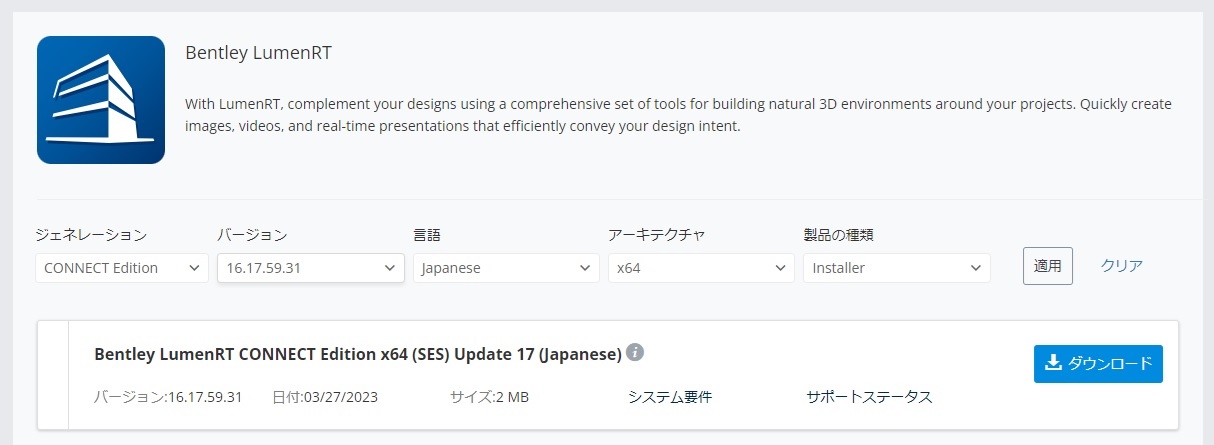
Task: Expand the アーキテクチャ dropdown showing x64
Action: tap(701, 268)
